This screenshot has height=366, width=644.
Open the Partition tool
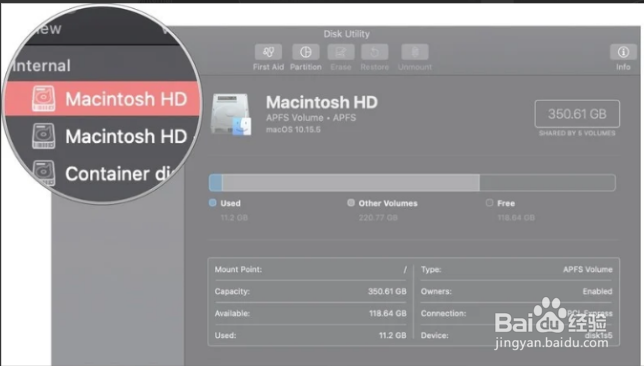coord(306,52)
